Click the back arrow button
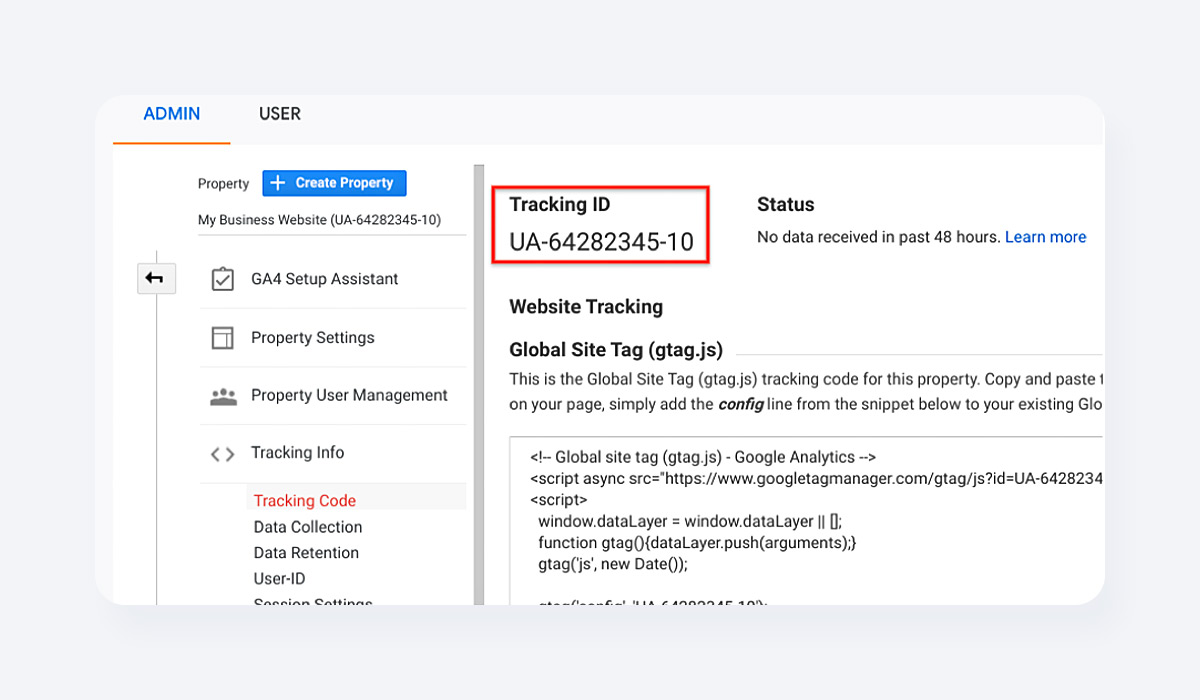The width and height of the screenshot is (1200, 700). 155,279
